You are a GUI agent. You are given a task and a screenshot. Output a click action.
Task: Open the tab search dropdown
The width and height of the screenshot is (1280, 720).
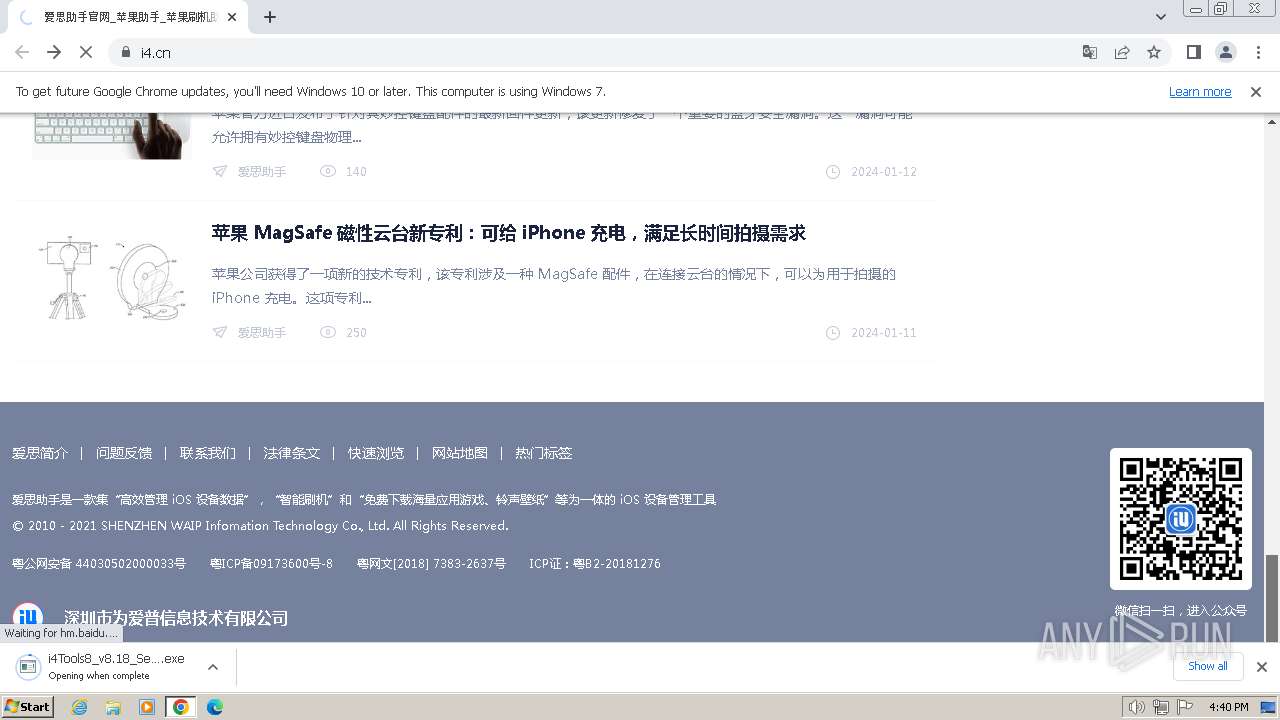point(1160,17)
